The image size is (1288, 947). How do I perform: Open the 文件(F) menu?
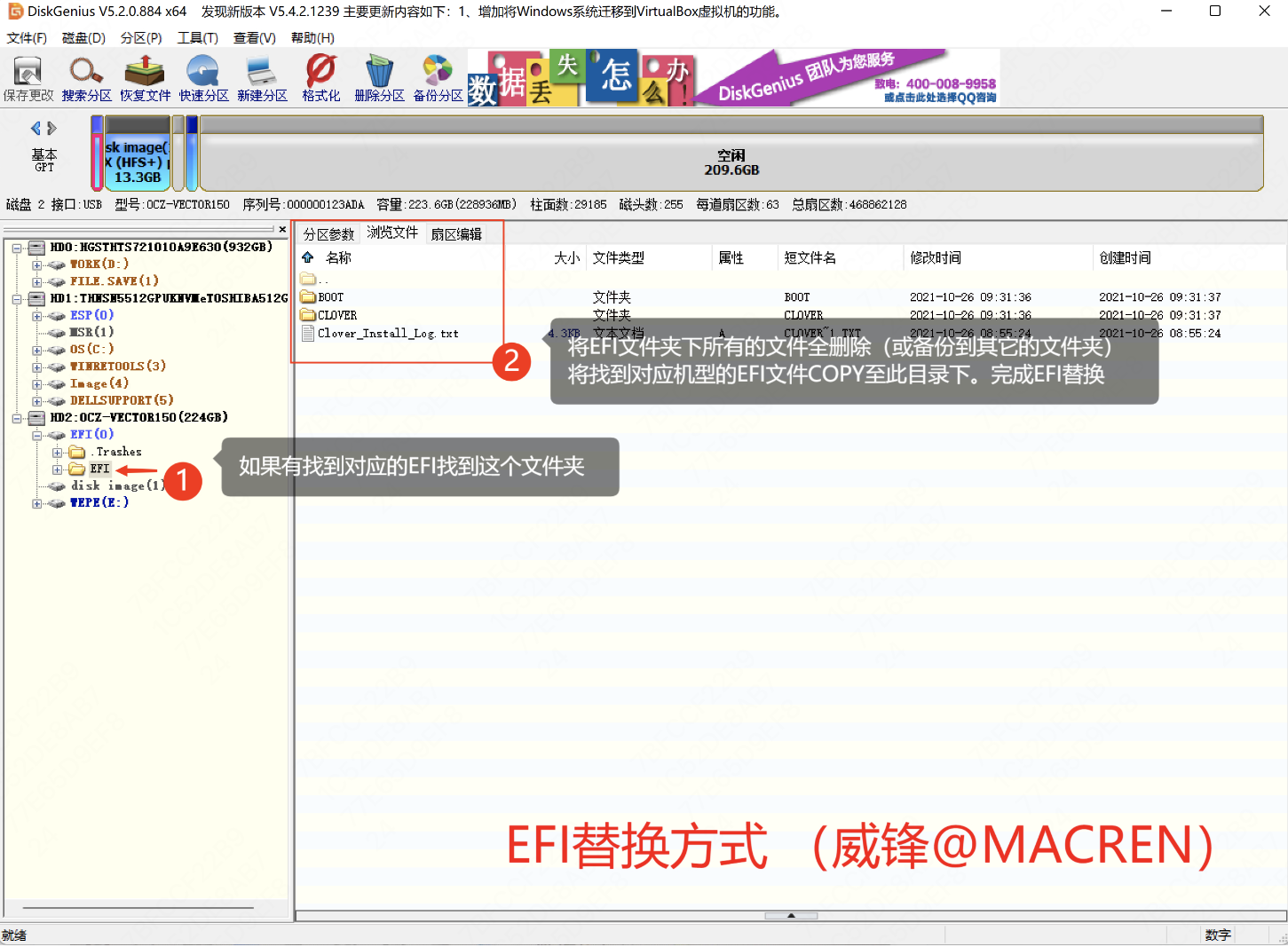point(27,38)
